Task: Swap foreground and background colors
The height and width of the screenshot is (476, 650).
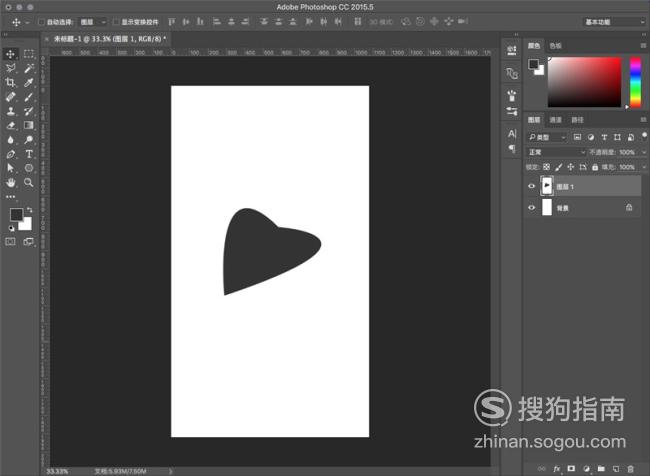Action: tap(29, 210)
